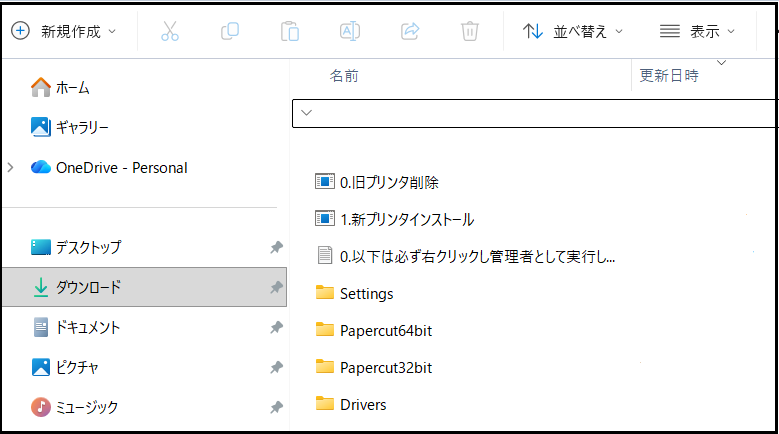Screen dimensions: 779x434
Task: Open the 表示 view menu
Action: [697, 31]
